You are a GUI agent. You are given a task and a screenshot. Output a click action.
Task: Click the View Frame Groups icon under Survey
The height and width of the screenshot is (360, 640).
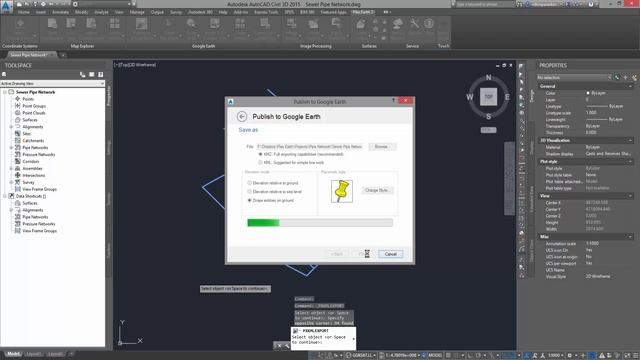(18, 189)
